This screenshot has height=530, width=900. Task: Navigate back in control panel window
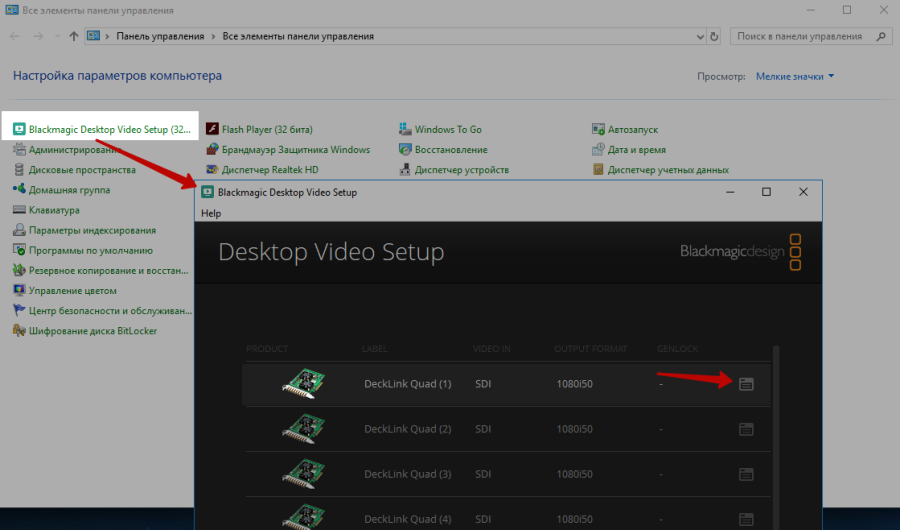click(x=15, y=36)
